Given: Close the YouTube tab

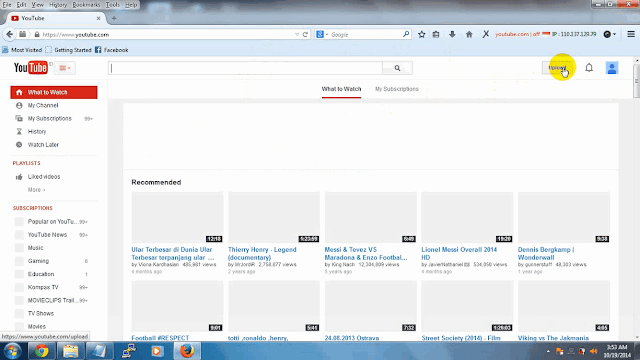Looking at the screenshot, I should [x=98, y=18].
